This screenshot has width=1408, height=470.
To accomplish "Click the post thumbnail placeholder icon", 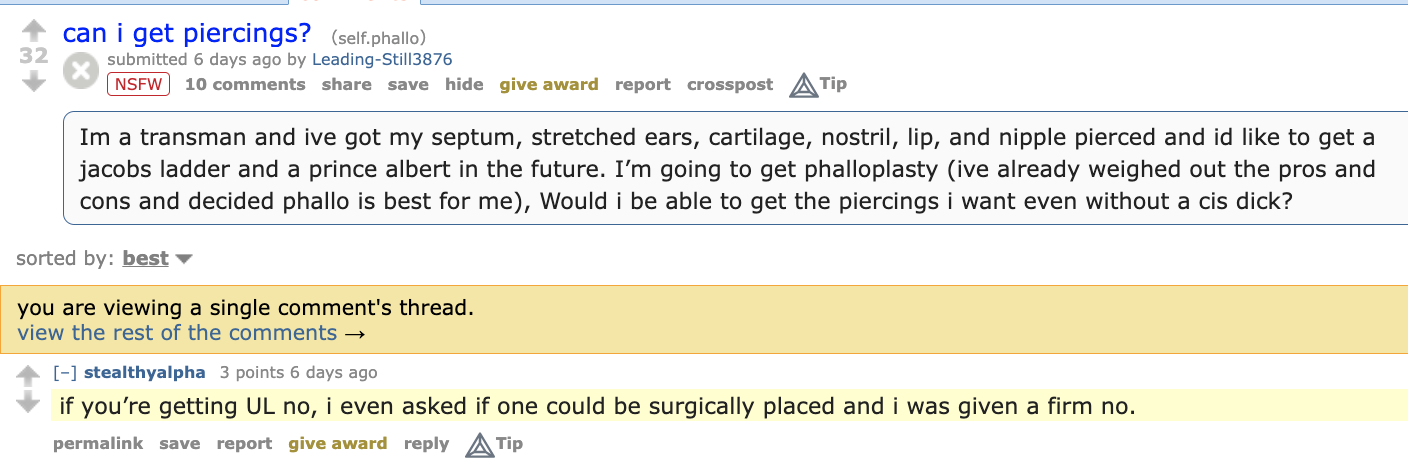I will (81, 71).
